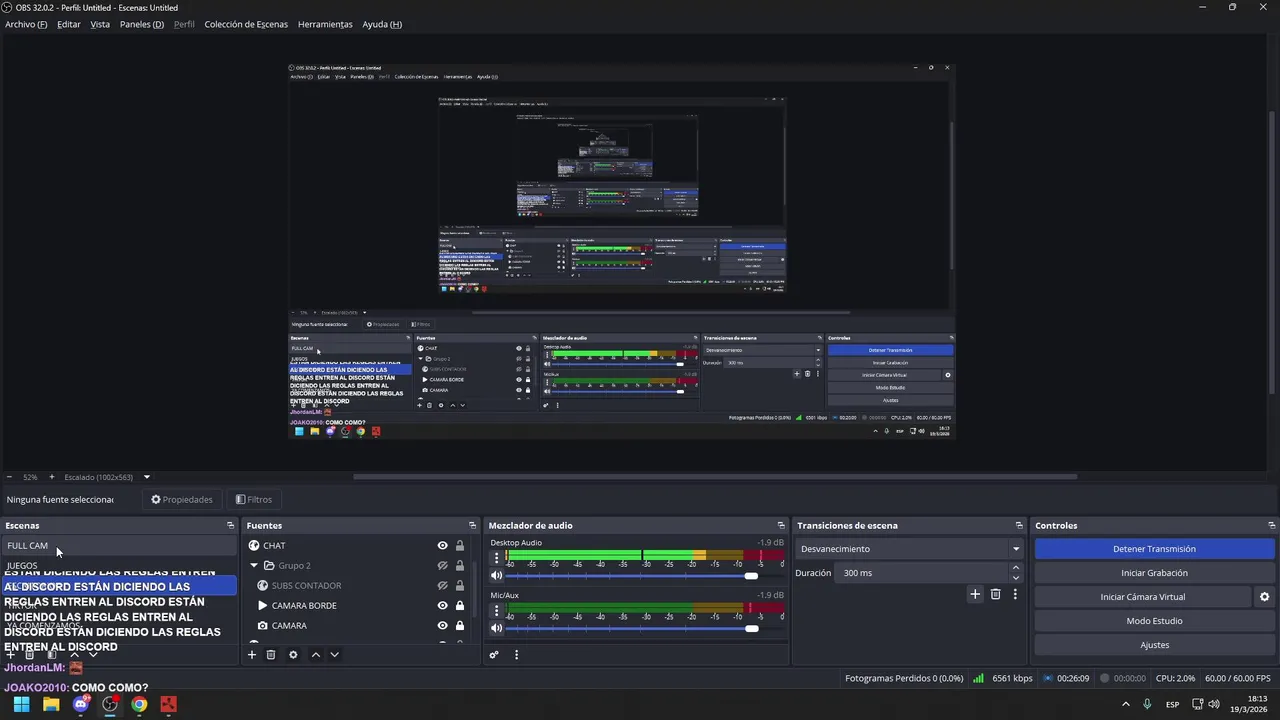The image size is (1280, 720).
Task: Open Ajustes from Controles
Action: (1154, 645)
